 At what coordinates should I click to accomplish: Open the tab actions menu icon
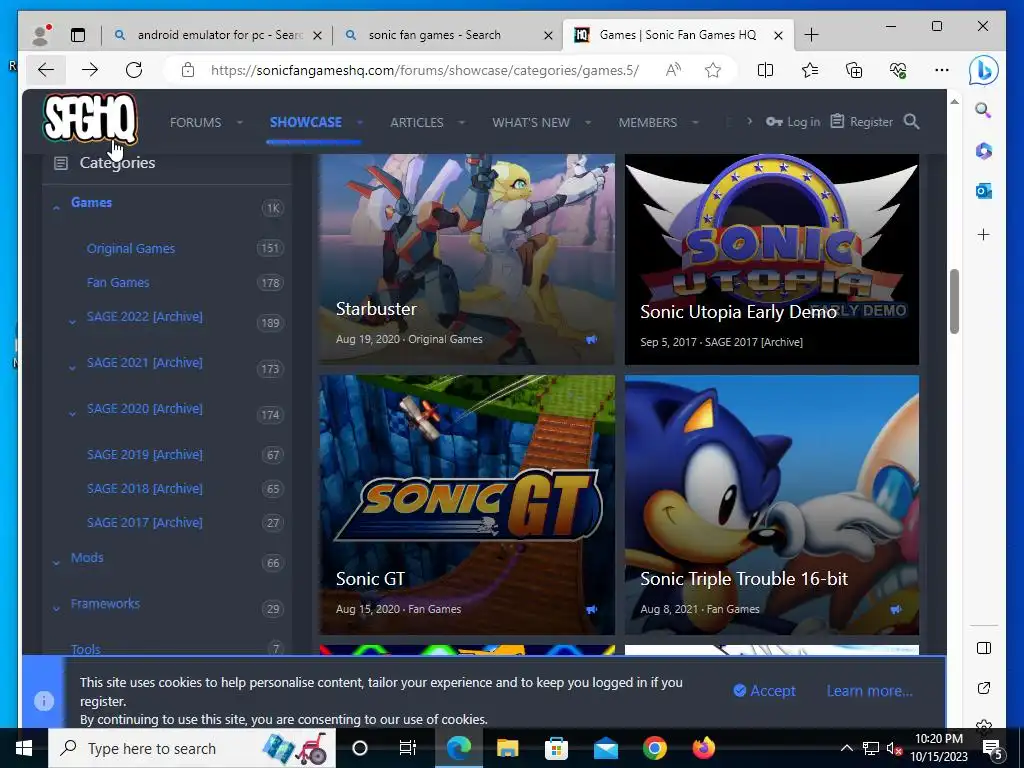78,35
